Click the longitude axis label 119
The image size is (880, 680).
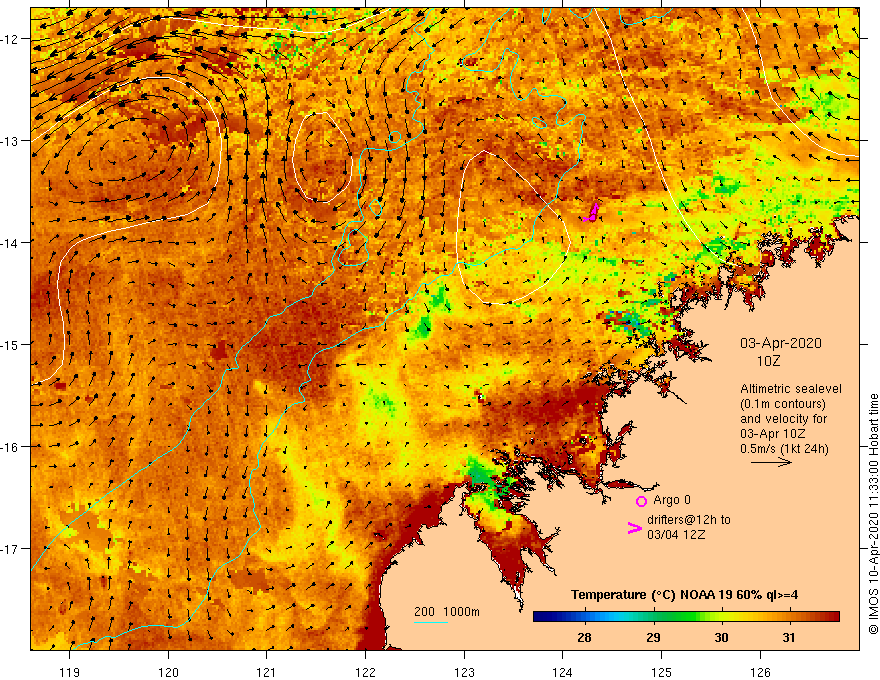tap(70, 672)
